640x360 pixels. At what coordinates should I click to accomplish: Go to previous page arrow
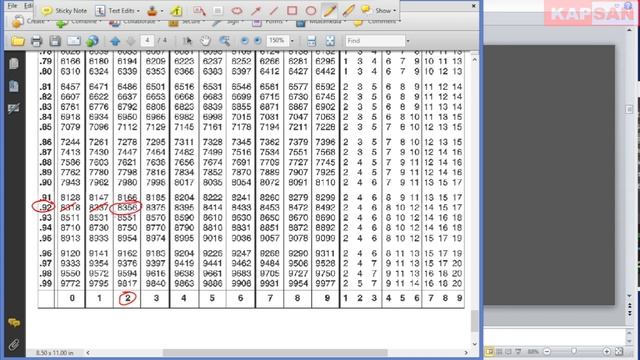tap(115, 41)
